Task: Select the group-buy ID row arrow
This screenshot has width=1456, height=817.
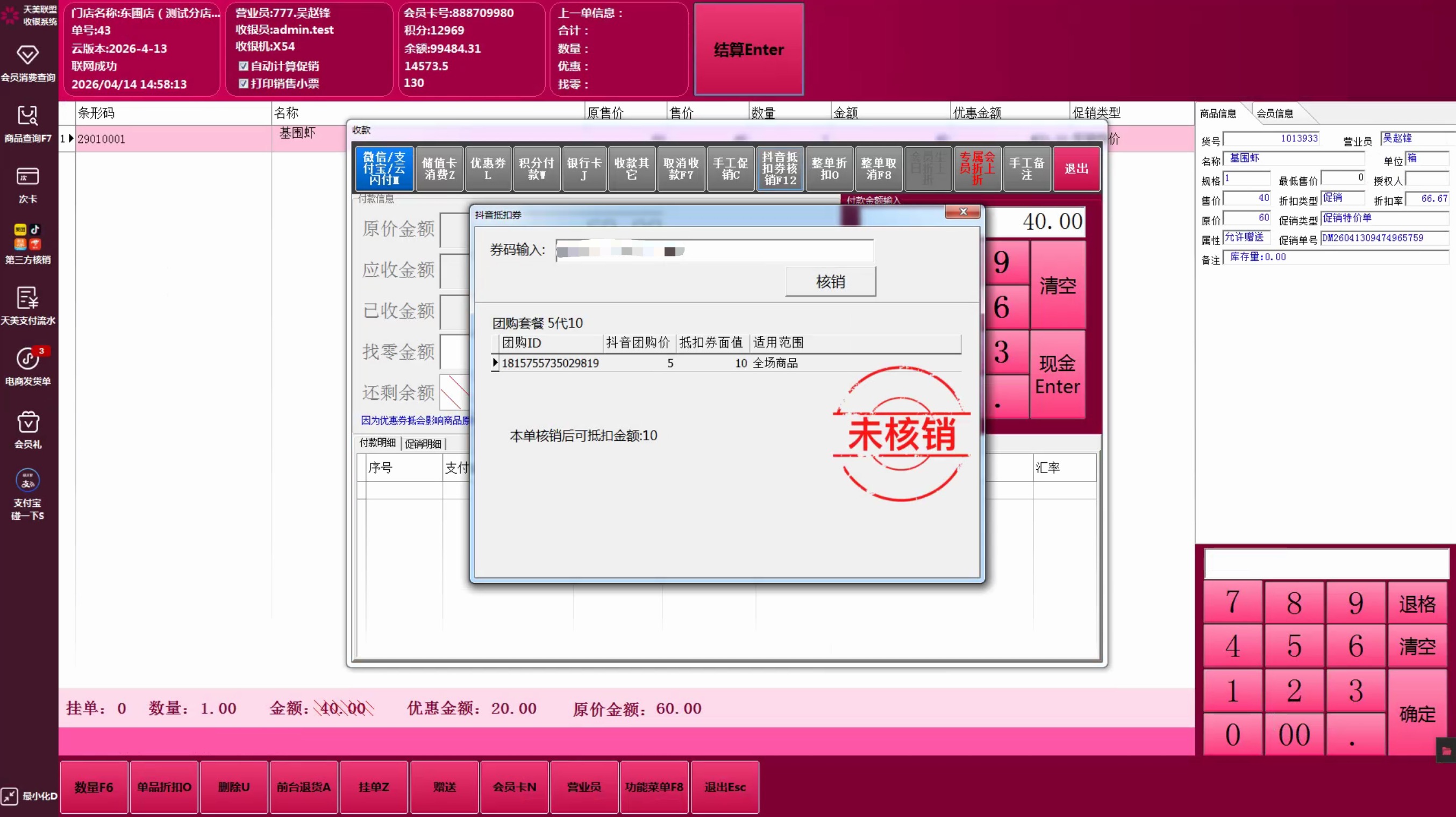Action: 495,363
